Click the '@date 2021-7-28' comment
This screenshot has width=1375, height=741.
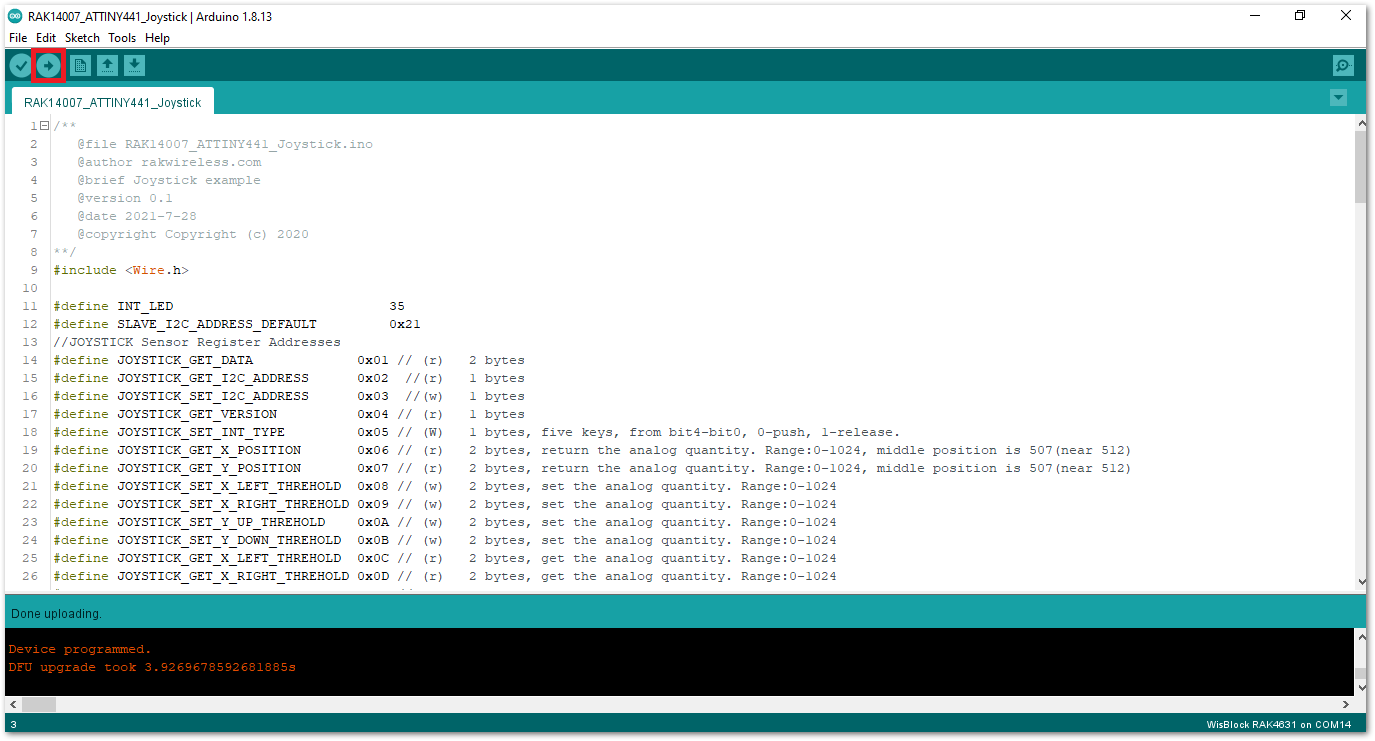pos(137,216)
